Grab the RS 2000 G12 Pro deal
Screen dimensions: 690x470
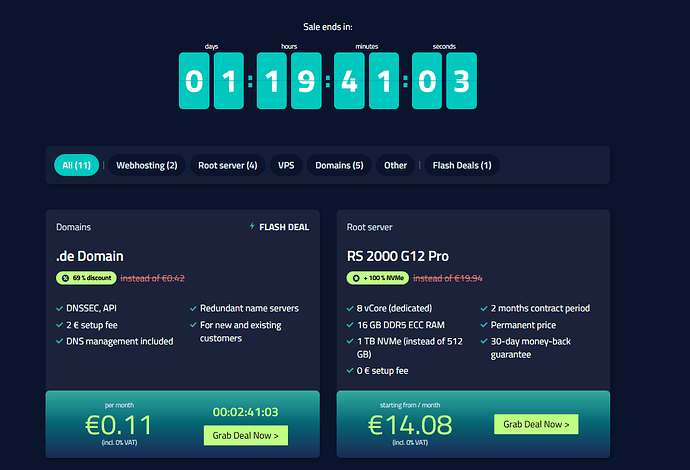point(536,424)
